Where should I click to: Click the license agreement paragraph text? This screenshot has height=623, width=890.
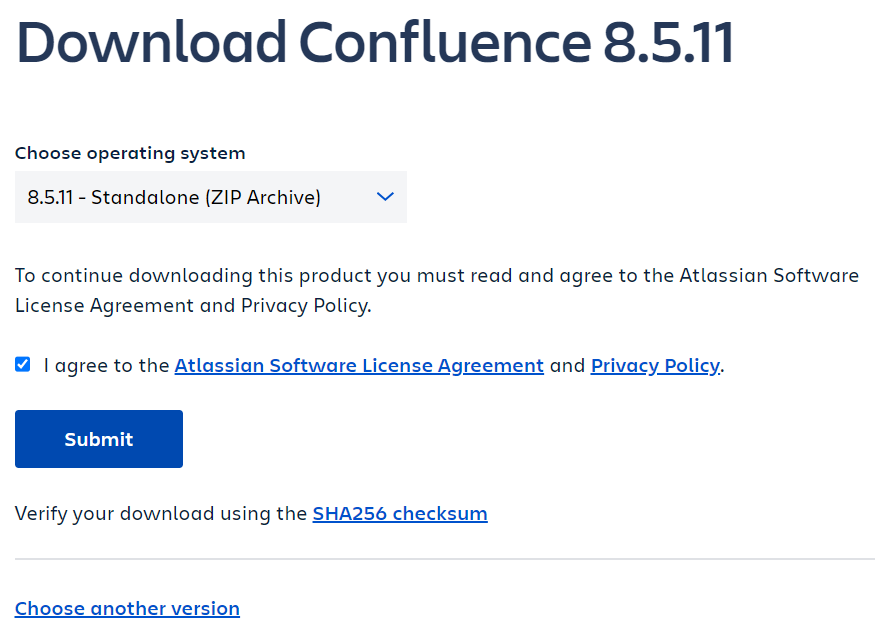(x=436, y=291)
